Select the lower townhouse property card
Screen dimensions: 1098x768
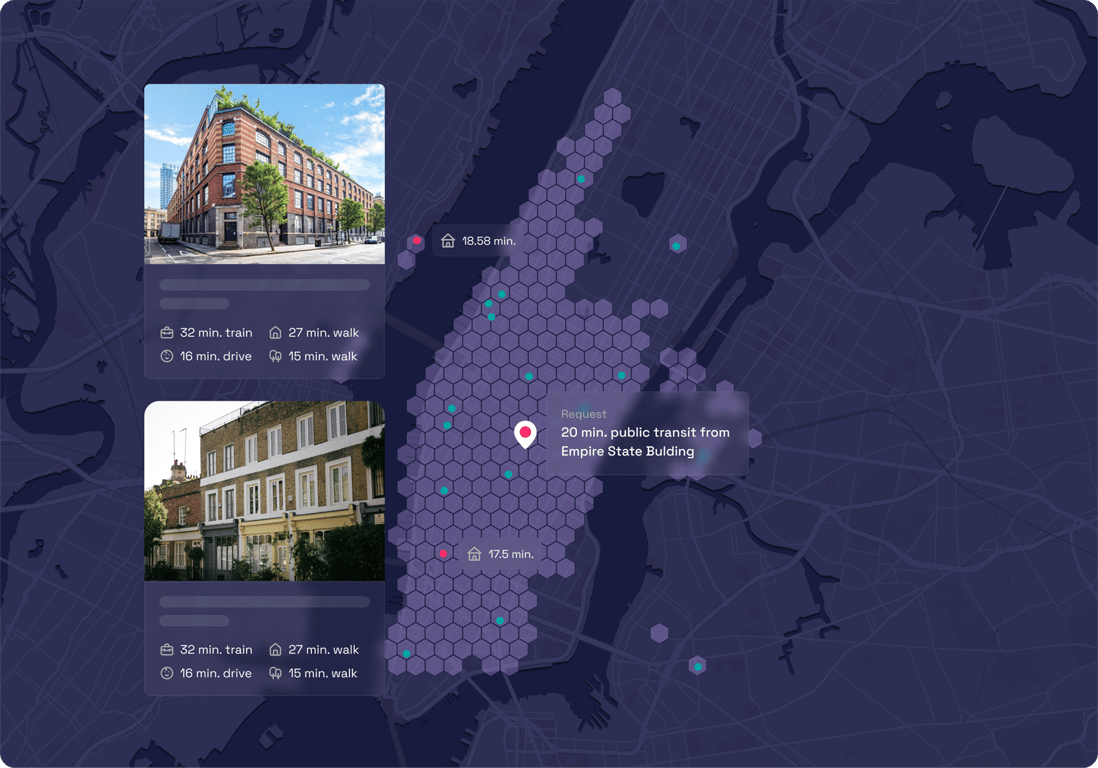pos(264,545)
